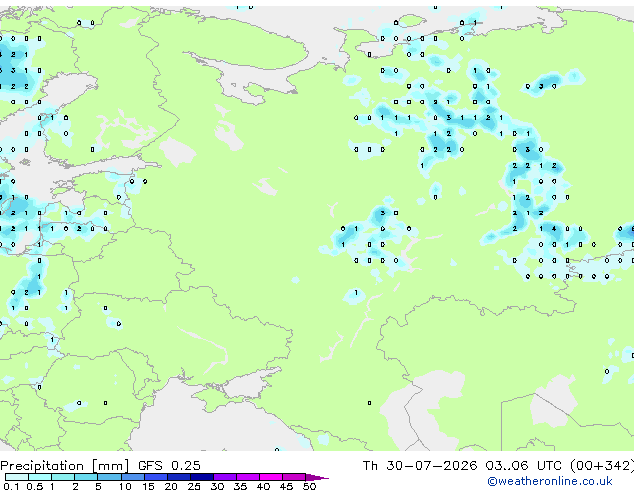Click the 0.5 legend scale value
634x490 pixels.
click(x=34, y=486)
